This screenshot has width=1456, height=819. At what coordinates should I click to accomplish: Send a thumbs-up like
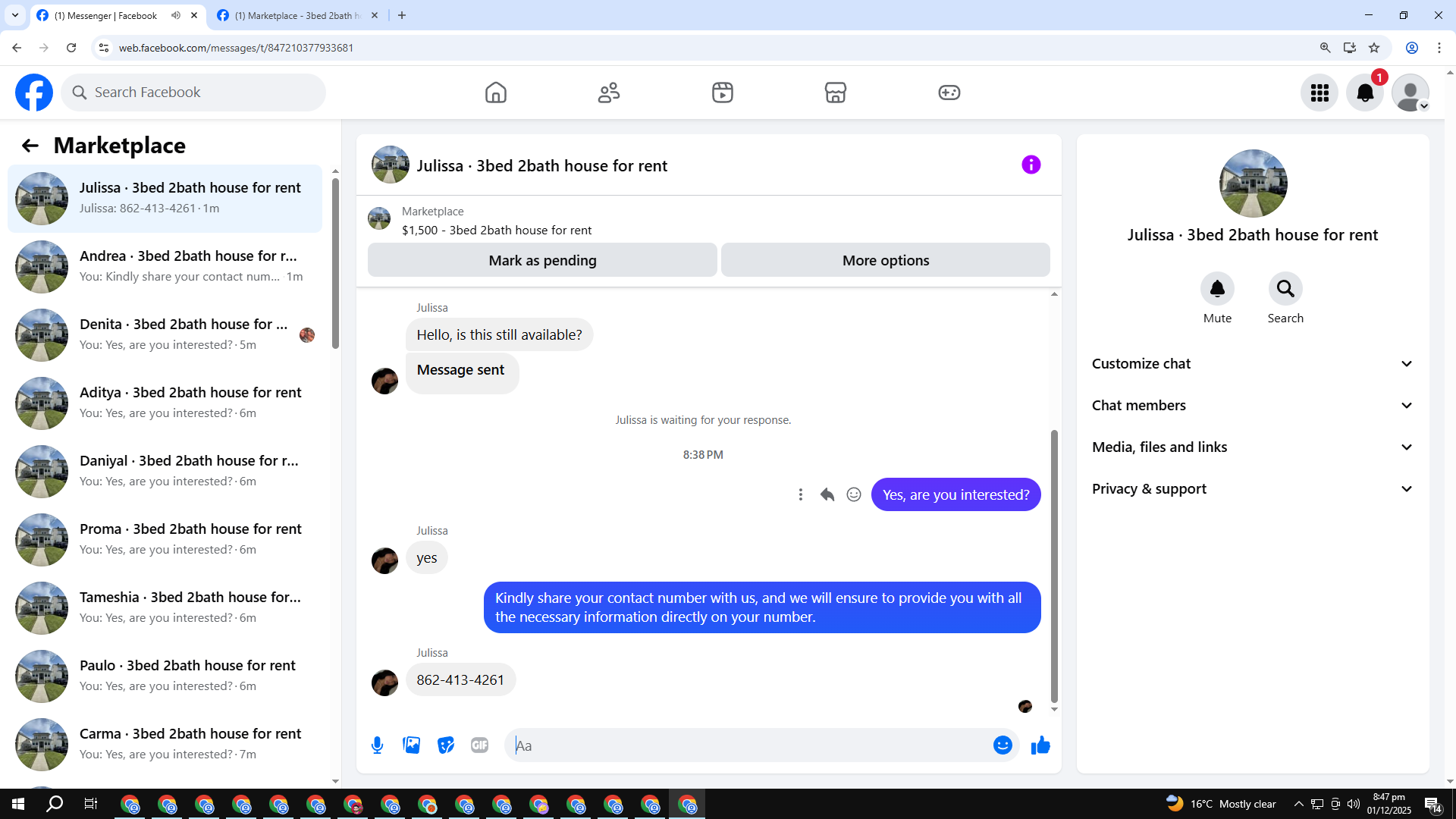(1040, 745)
